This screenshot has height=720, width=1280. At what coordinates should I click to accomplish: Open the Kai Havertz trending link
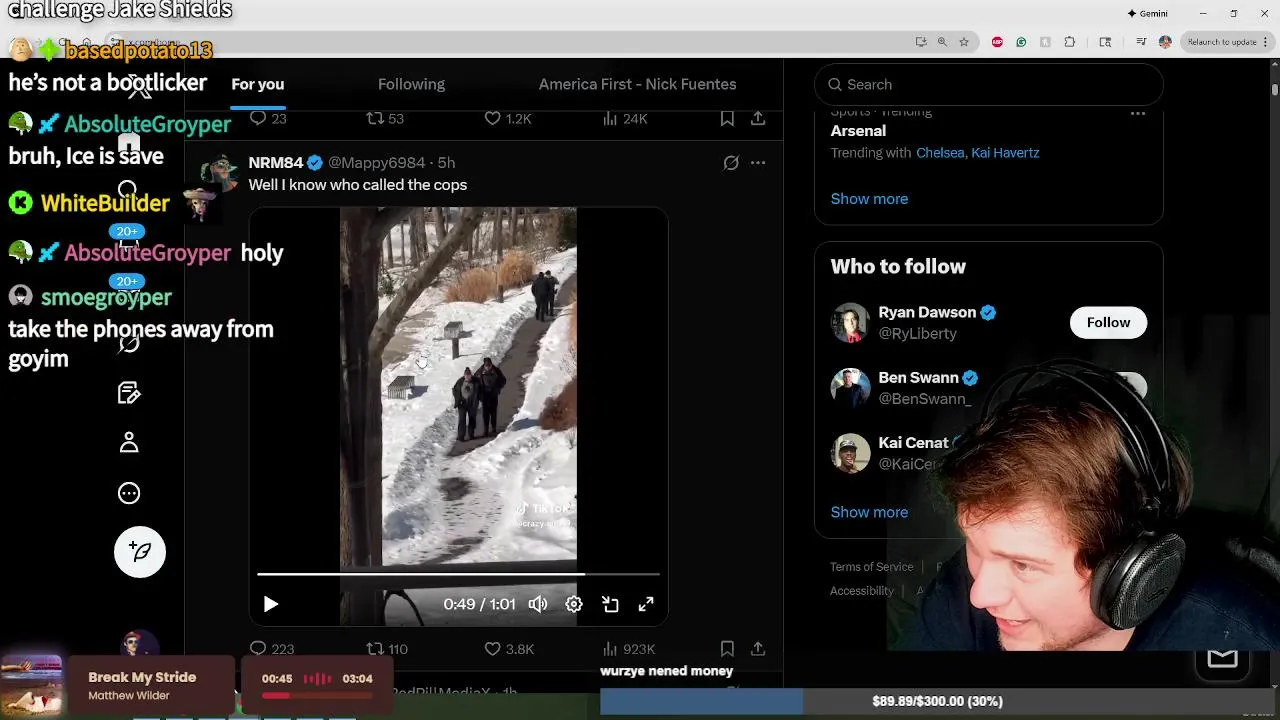click(1006, 153)
